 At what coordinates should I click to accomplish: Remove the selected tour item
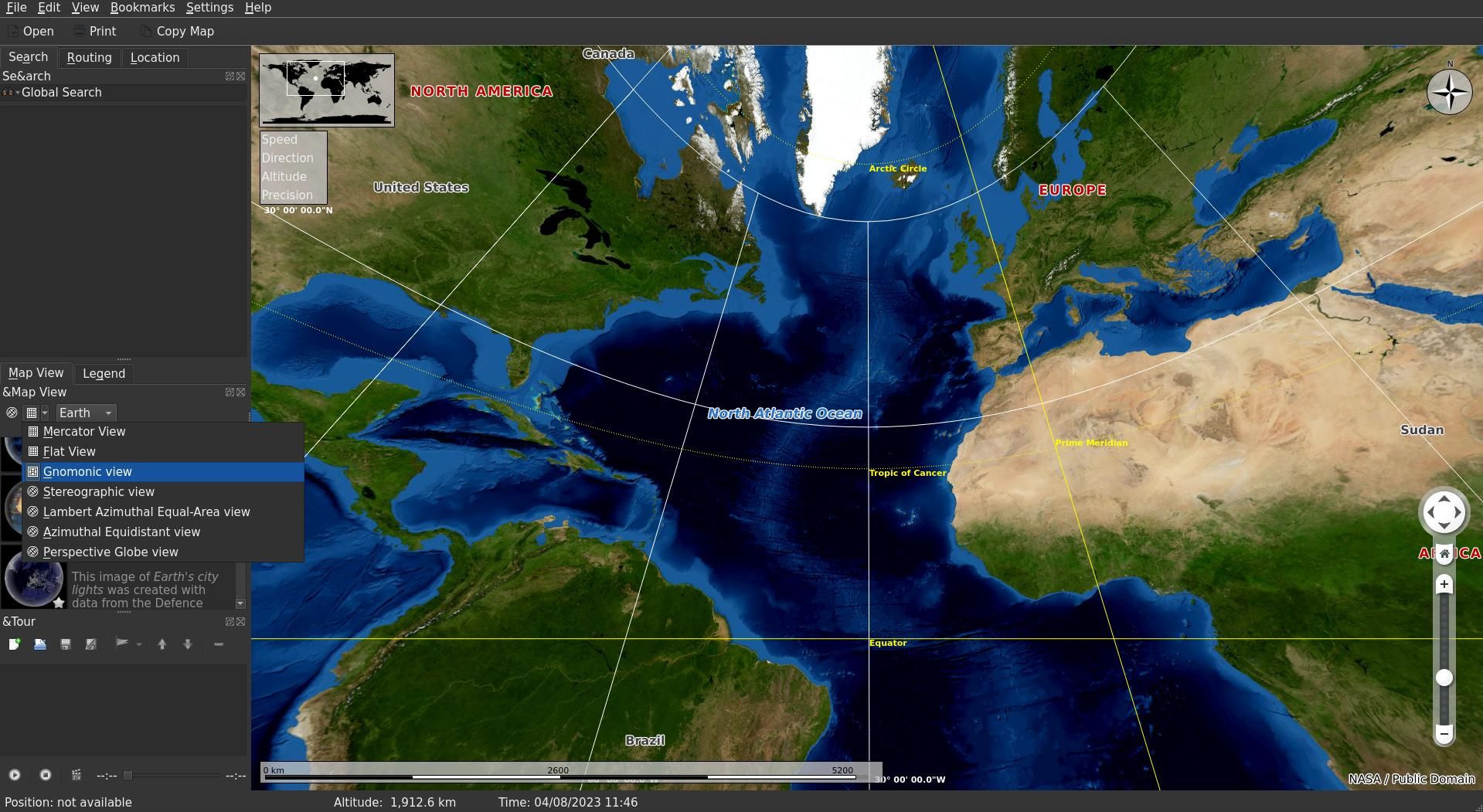[x=218, y=644]
